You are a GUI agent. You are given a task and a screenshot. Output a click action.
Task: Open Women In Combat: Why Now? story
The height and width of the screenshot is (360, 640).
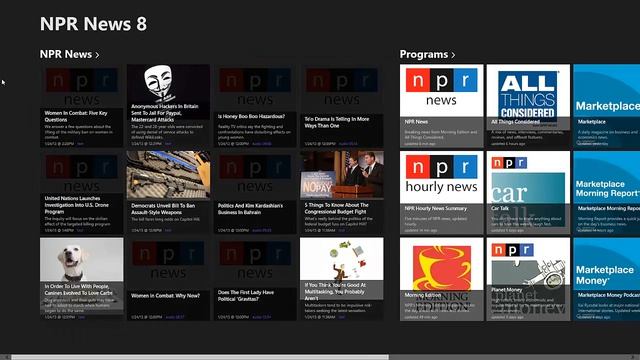(168, 279)
